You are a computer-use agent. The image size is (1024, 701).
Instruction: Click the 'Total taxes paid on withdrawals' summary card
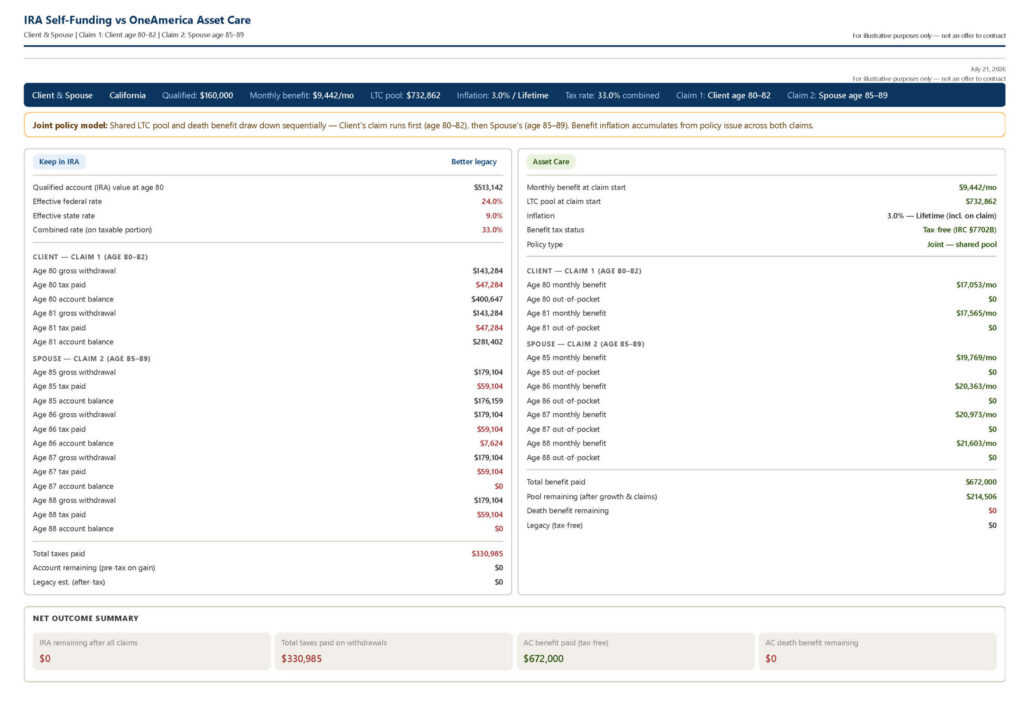click(394, 651)
